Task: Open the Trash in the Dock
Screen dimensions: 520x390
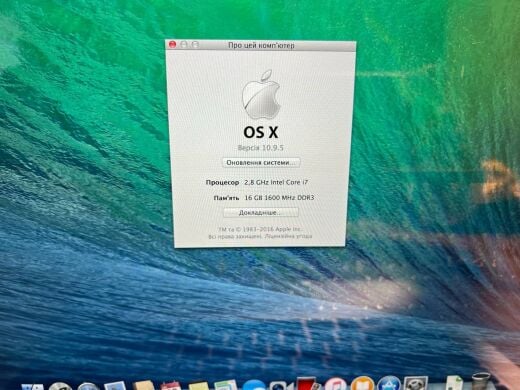Action: (481, 382)
